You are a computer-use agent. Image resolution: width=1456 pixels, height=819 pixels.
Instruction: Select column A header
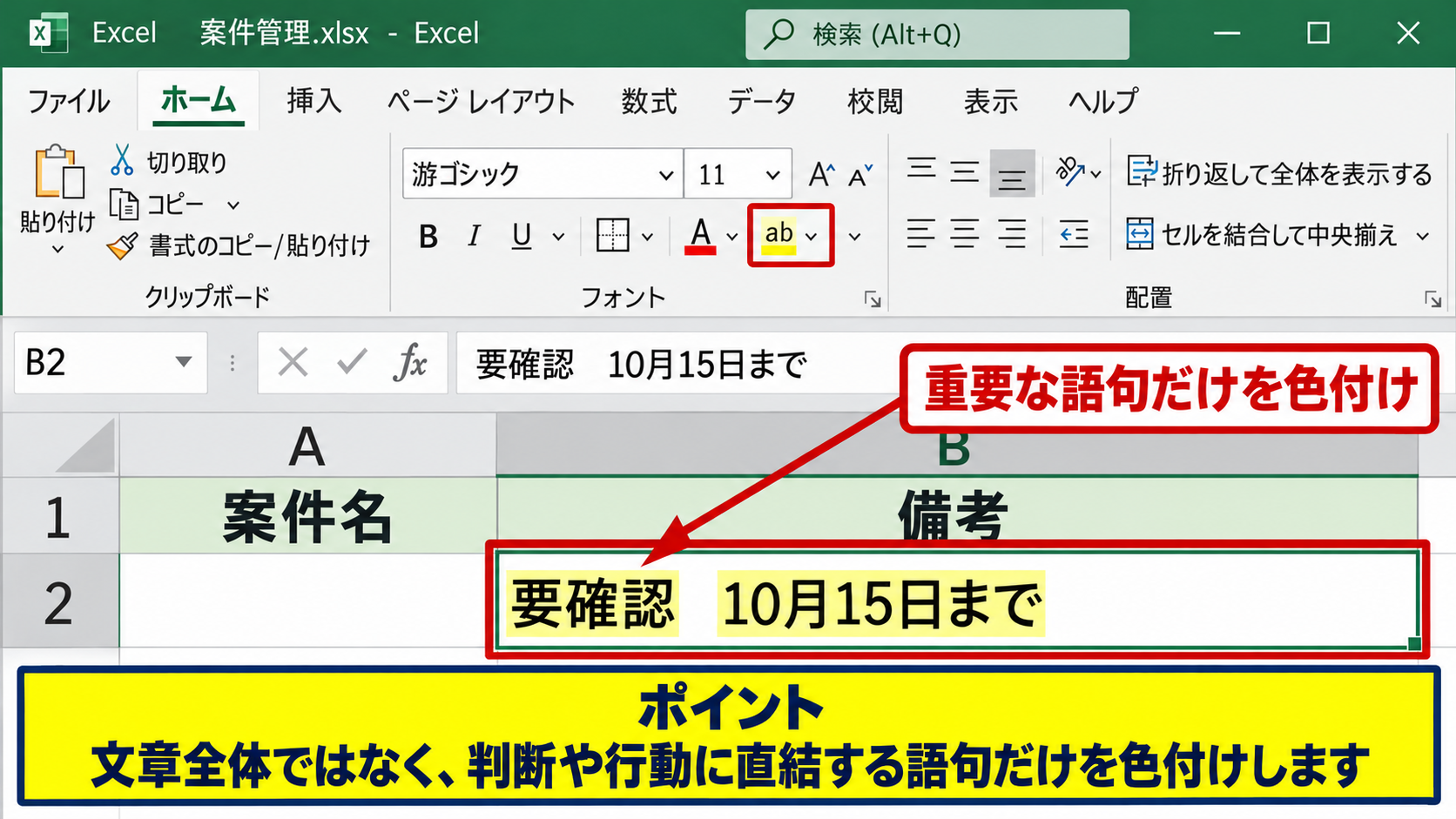(307, 446)
